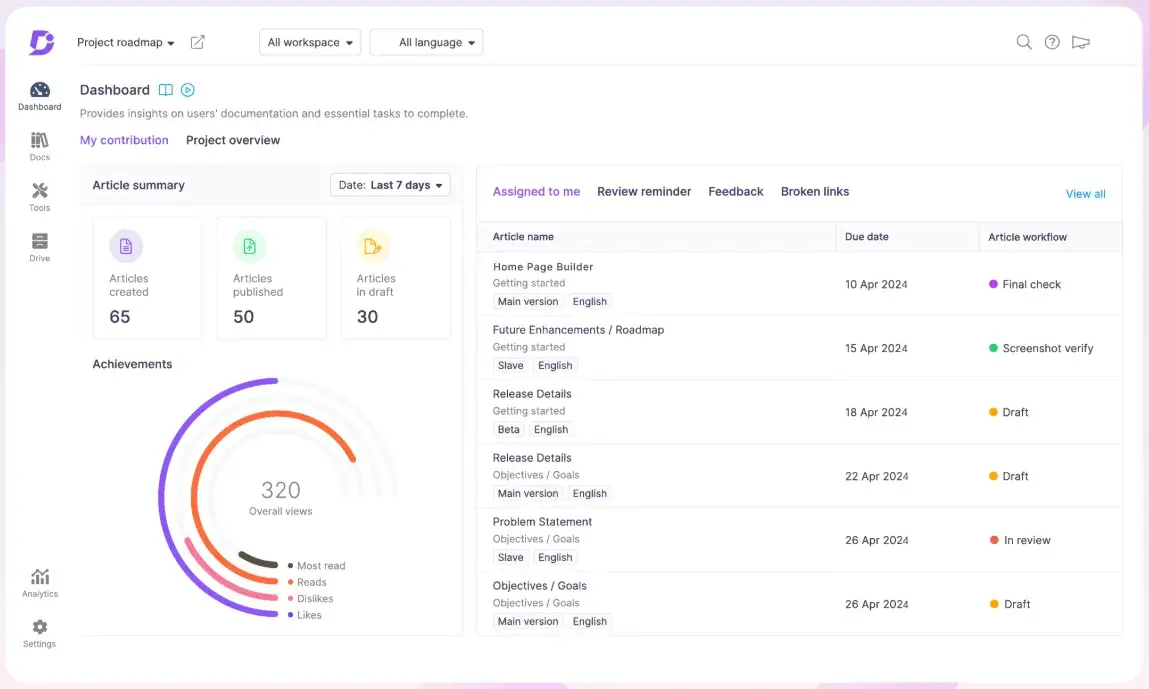Open Drive in the left sidebar

[40, 246]
